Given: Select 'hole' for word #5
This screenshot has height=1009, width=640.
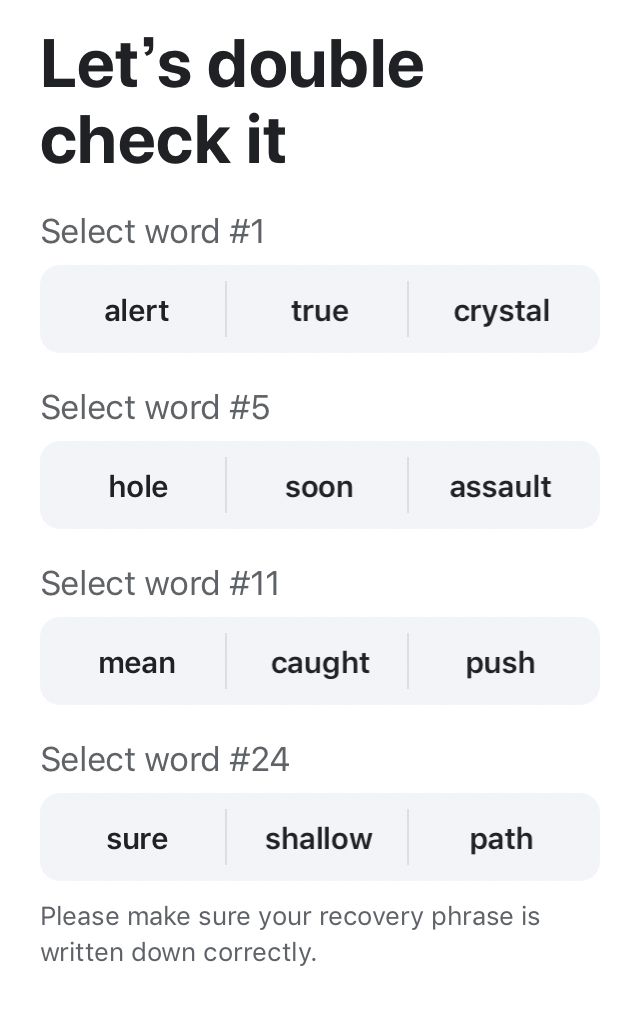Looking at the screenshot, I should (137, 486).
